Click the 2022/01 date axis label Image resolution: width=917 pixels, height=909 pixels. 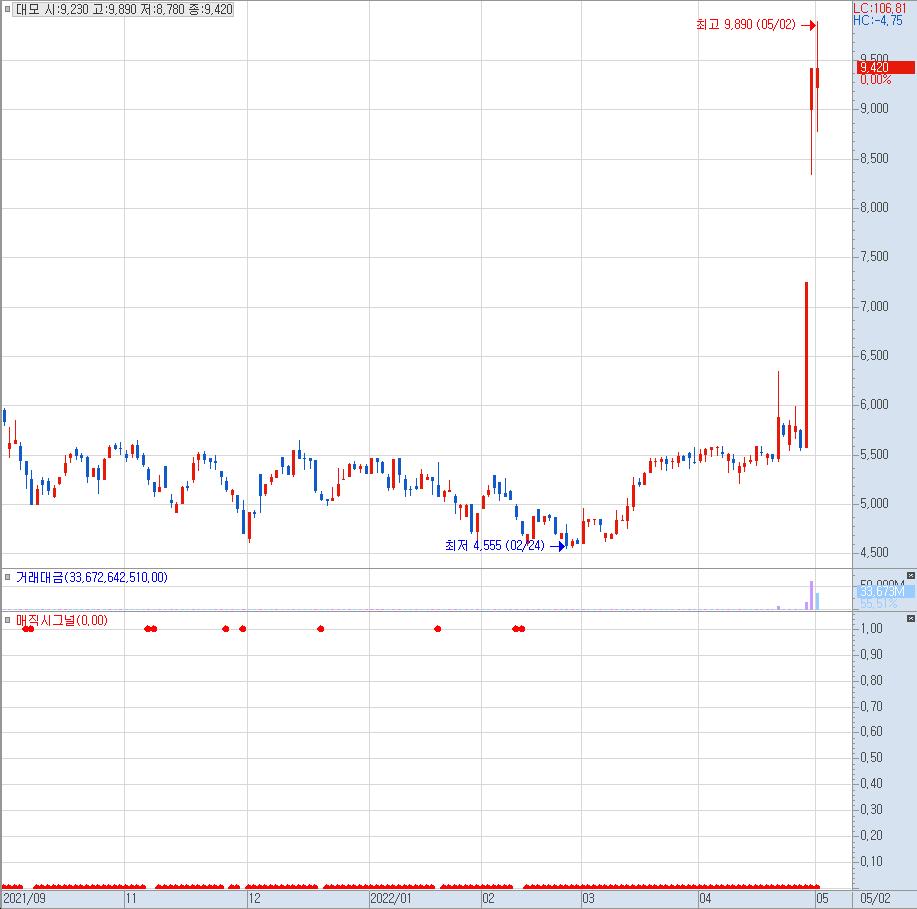pyautogui.click(x=391, y=898)
